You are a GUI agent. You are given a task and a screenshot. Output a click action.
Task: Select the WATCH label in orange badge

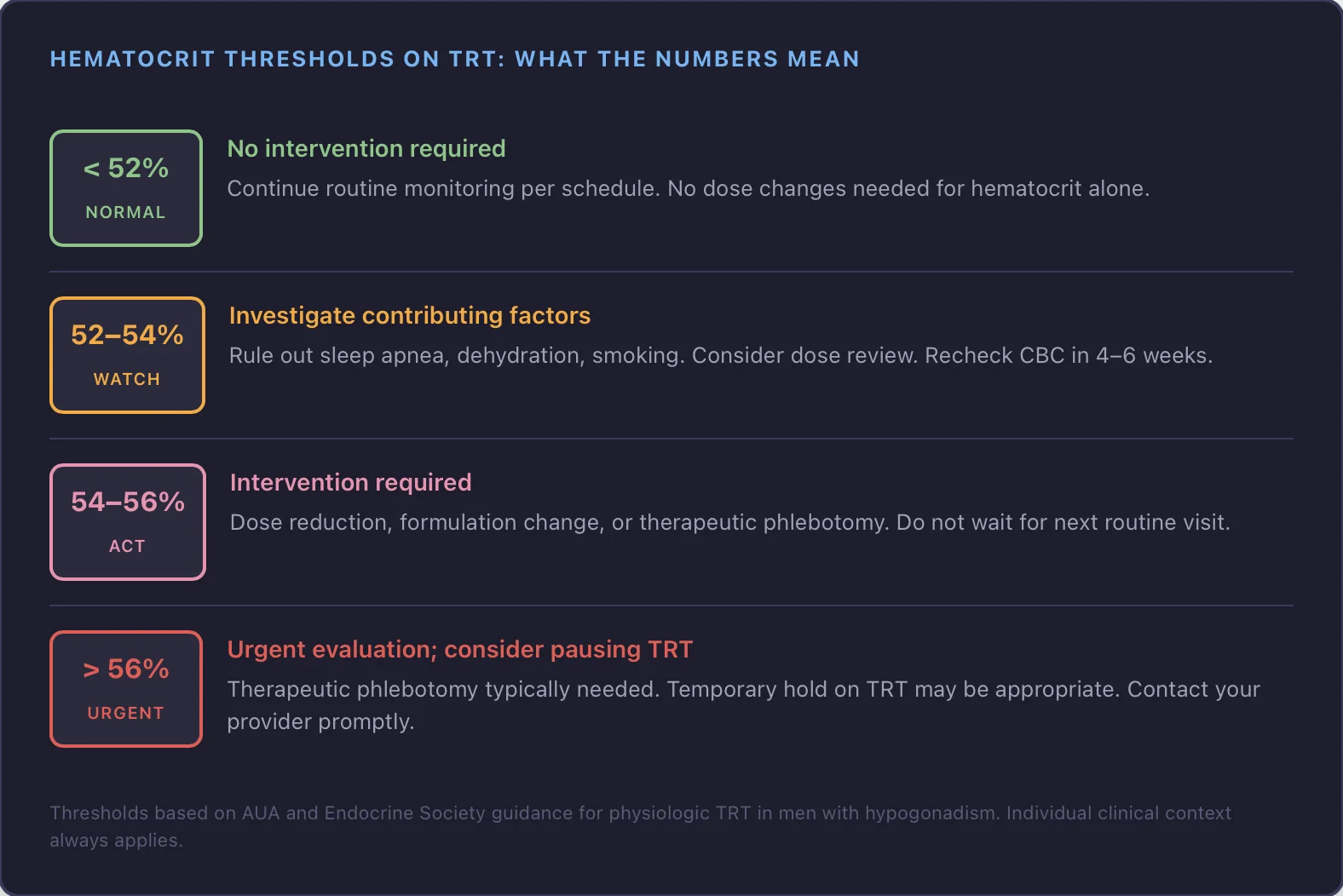tap(127, 379)
